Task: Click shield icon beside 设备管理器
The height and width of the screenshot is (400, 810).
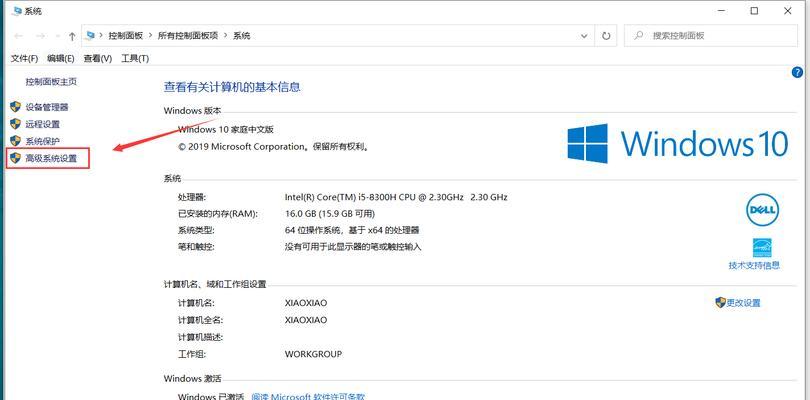Action: click(15, 107)
